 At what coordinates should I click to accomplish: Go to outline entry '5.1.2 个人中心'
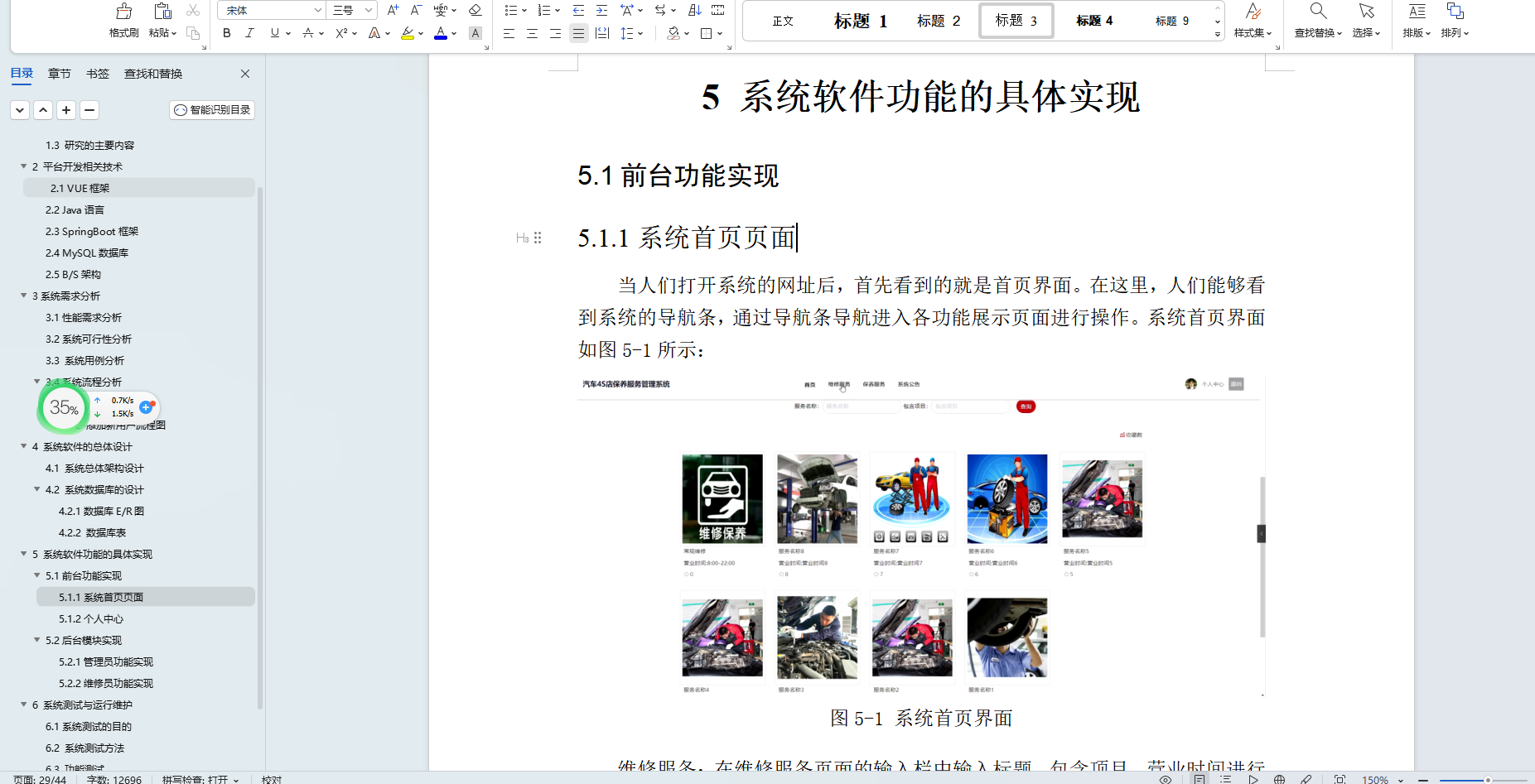pos(91,618)
